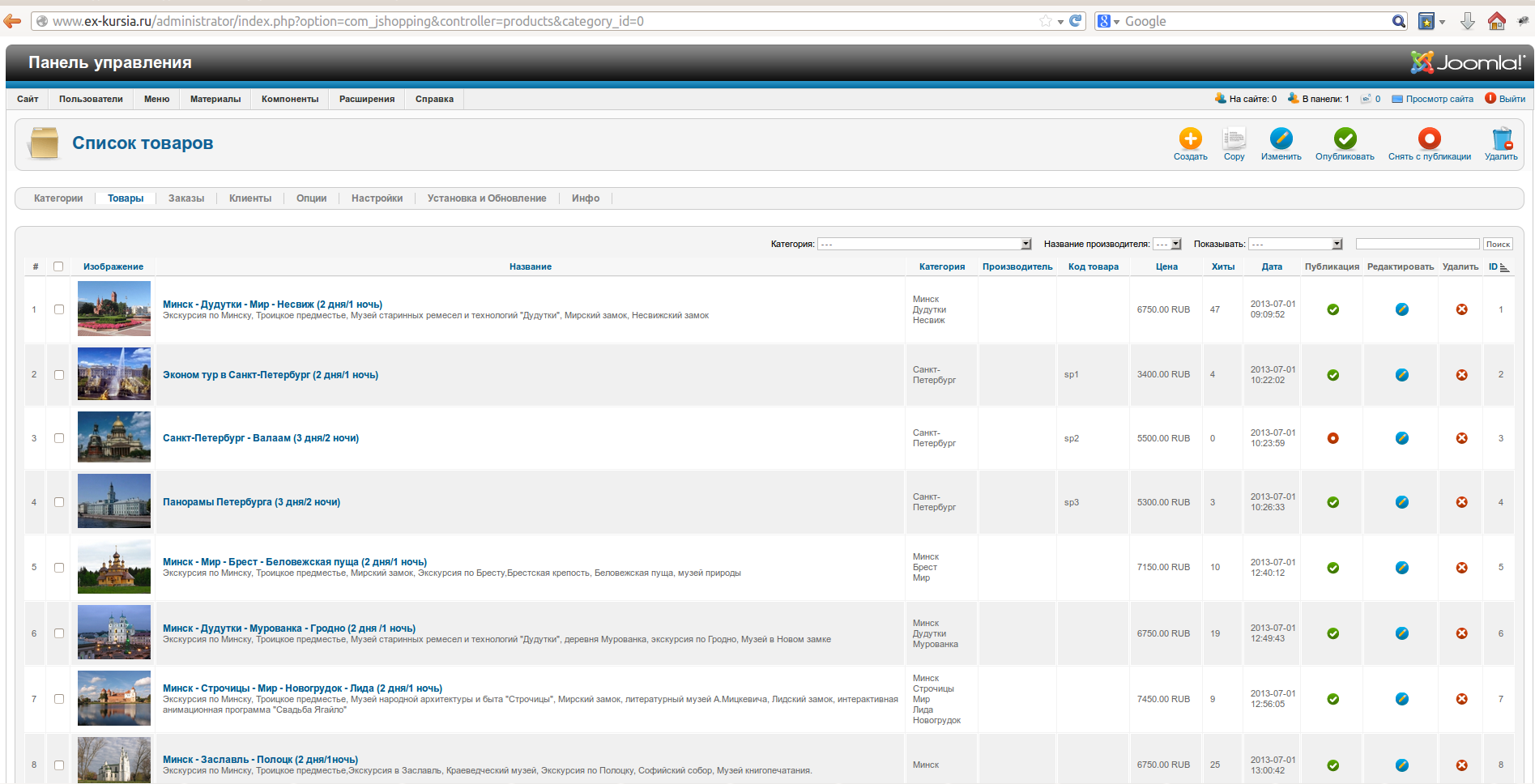Screen dimensions: 1535x784
Task: Toggle the select-all checkbox in table header
Action: point(58,266)
